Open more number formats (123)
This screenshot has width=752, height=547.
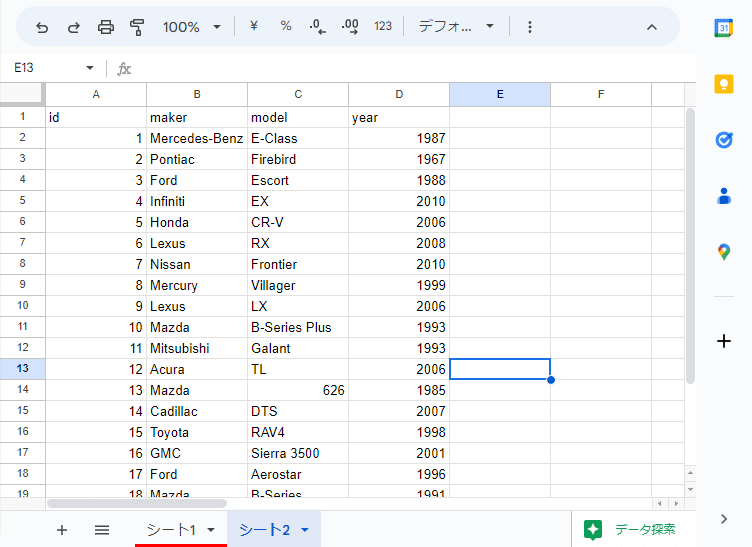point(383,26)
